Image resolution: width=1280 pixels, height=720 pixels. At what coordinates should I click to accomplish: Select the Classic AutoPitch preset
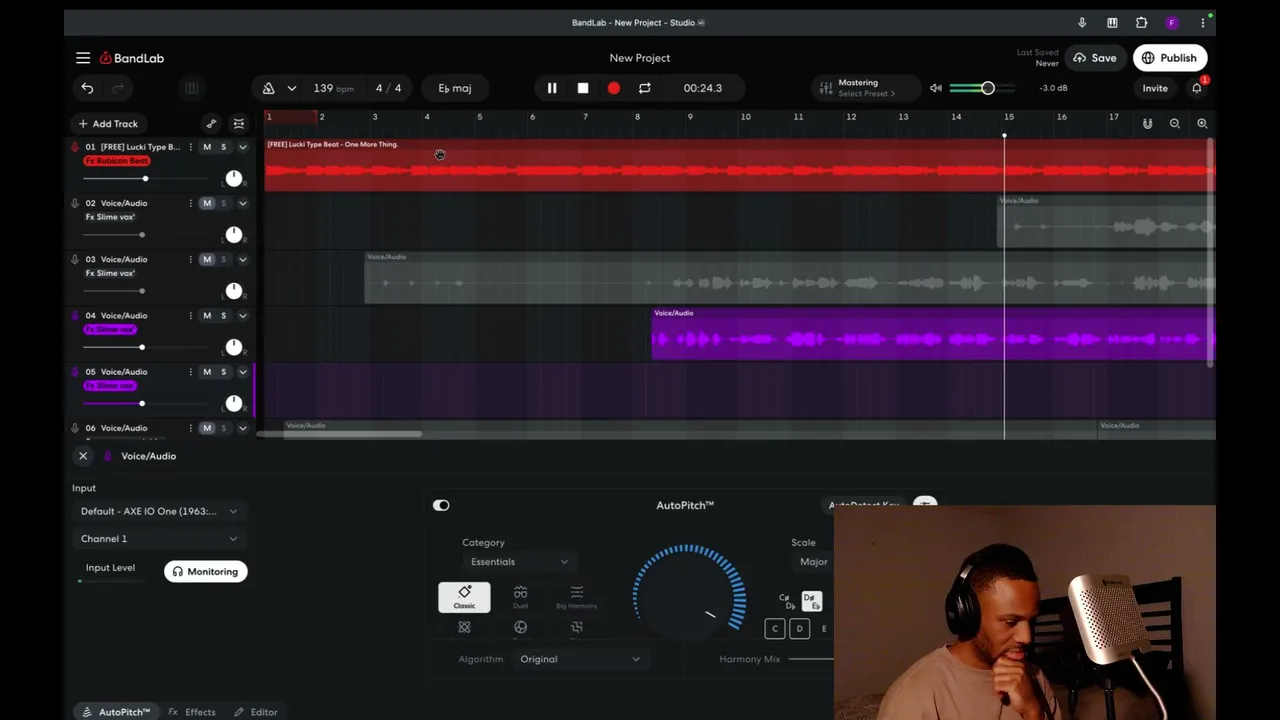464,597
